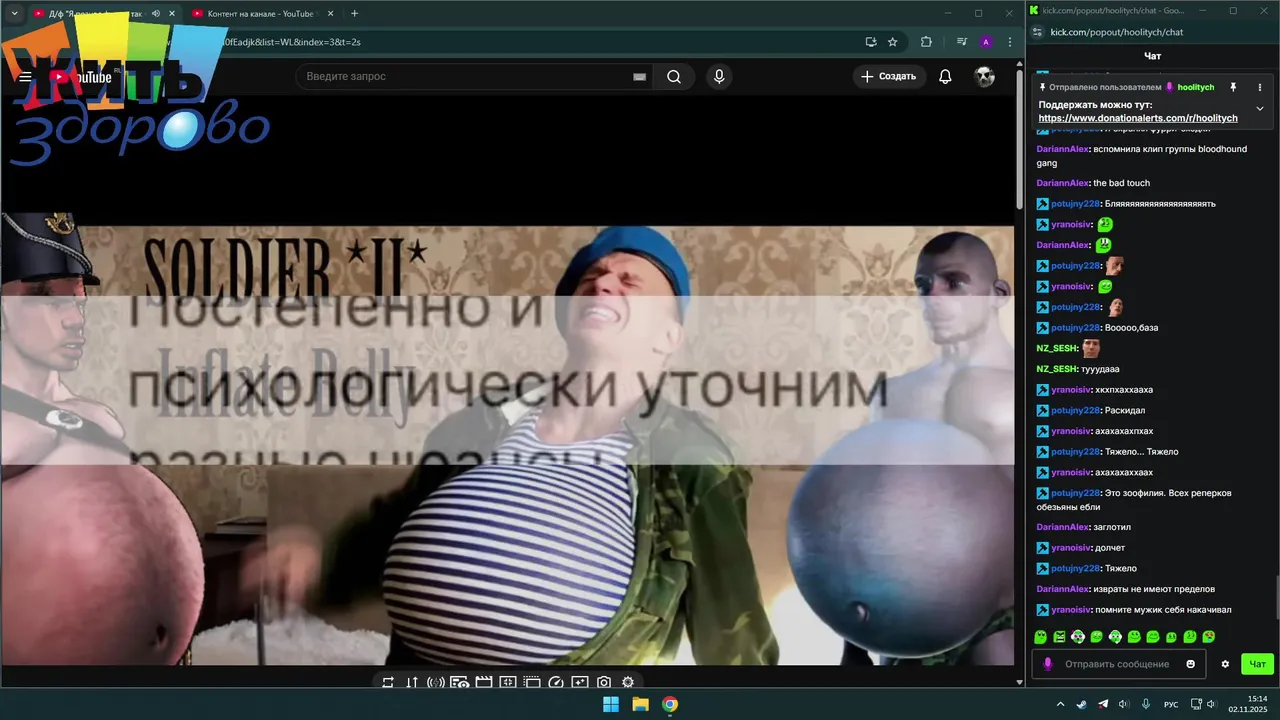Switch the РУС input language
Viewport: 1280px width, 720px height.
click(1171, 704)
